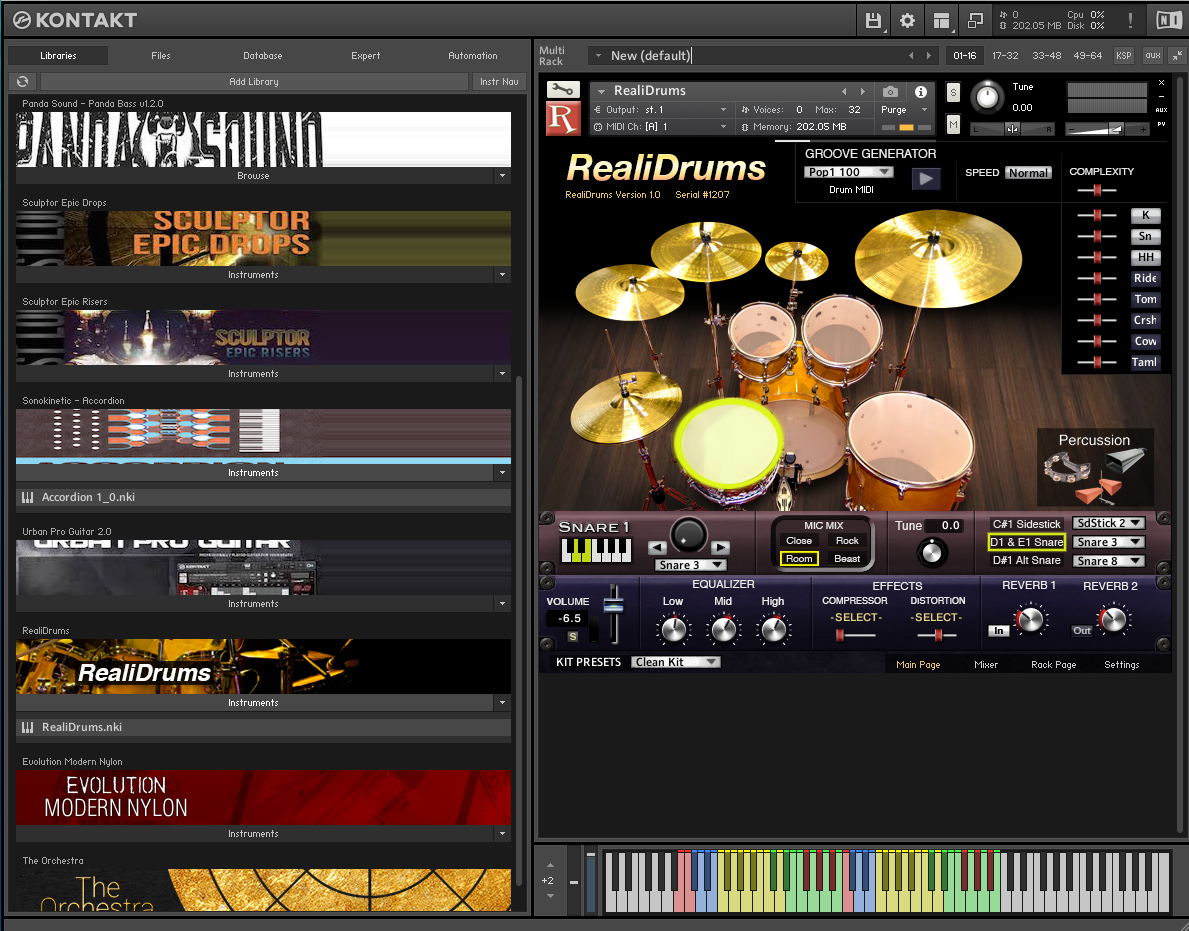Click the Instr Nav button
Image resolution: width=1189 pixels, height=931 pixels.
click(x=499, y=81)
